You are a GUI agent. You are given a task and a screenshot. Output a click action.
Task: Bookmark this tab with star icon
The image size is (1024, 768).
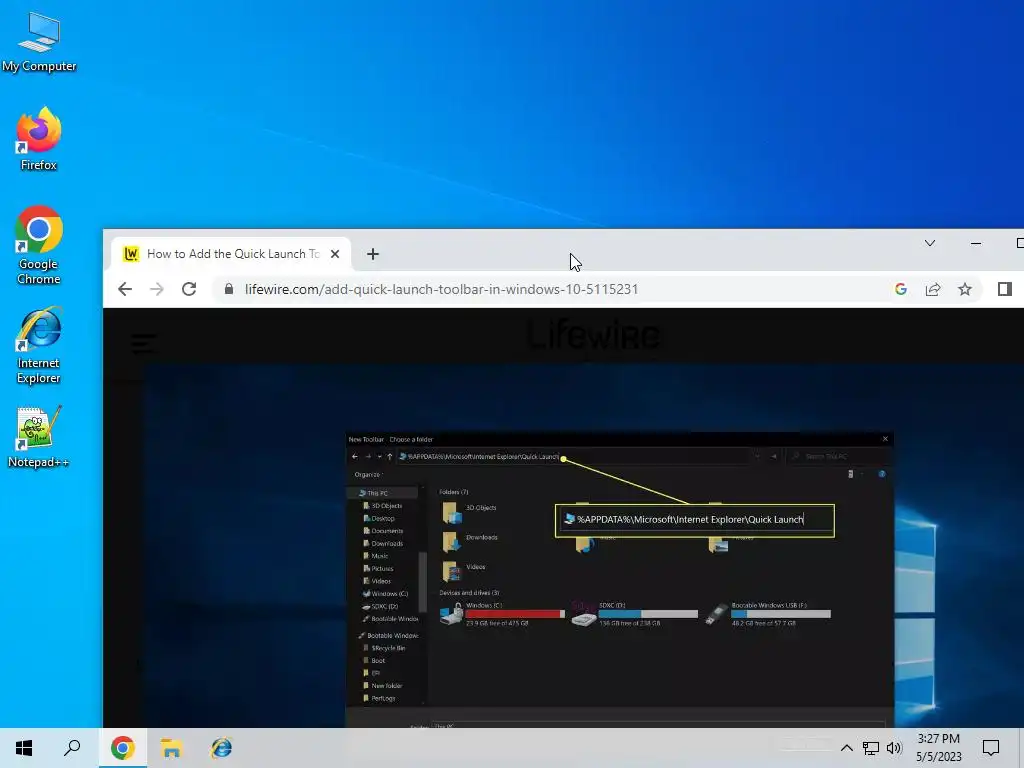coord(965,289)
